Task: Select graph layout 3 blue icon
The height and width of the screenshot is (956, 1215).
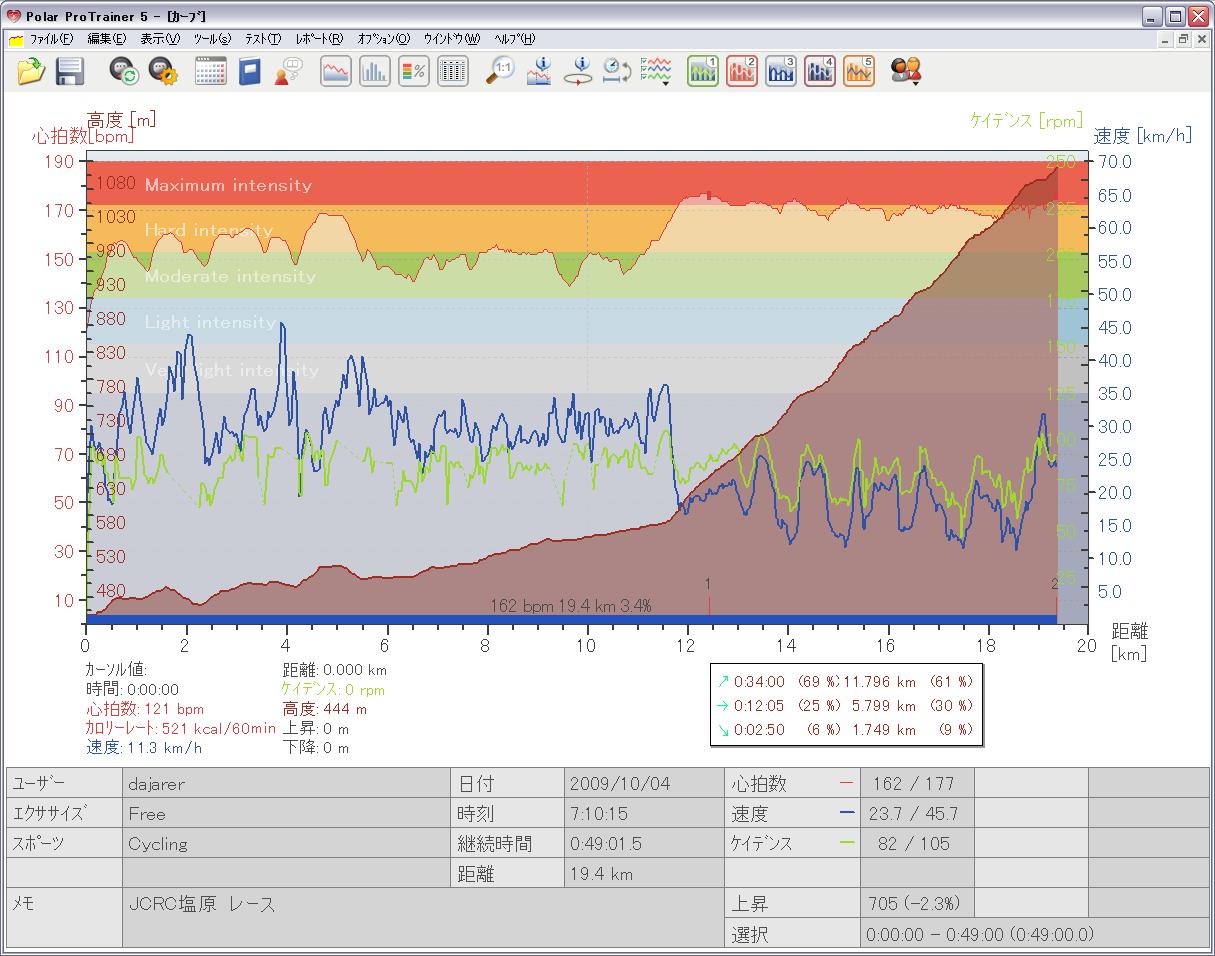Action: [x=781, y=71]
